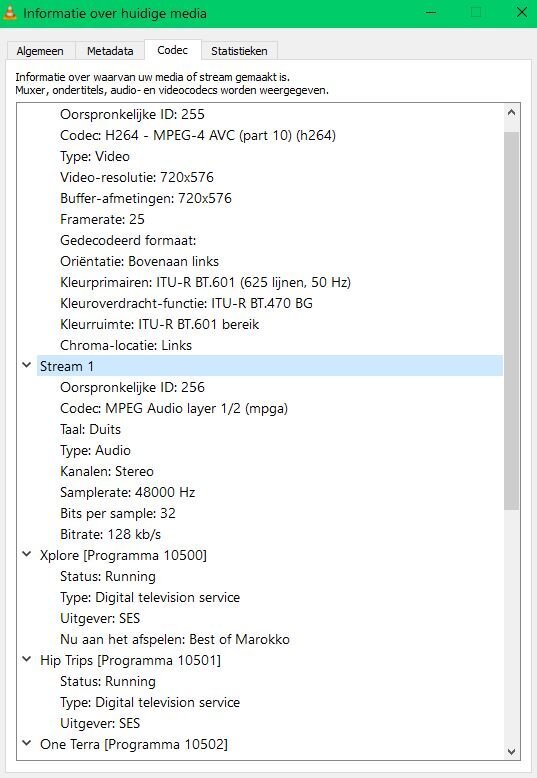Collapse One Terra [Programma 10502] node
Screen dimensions: 537x778
[27, 744]
